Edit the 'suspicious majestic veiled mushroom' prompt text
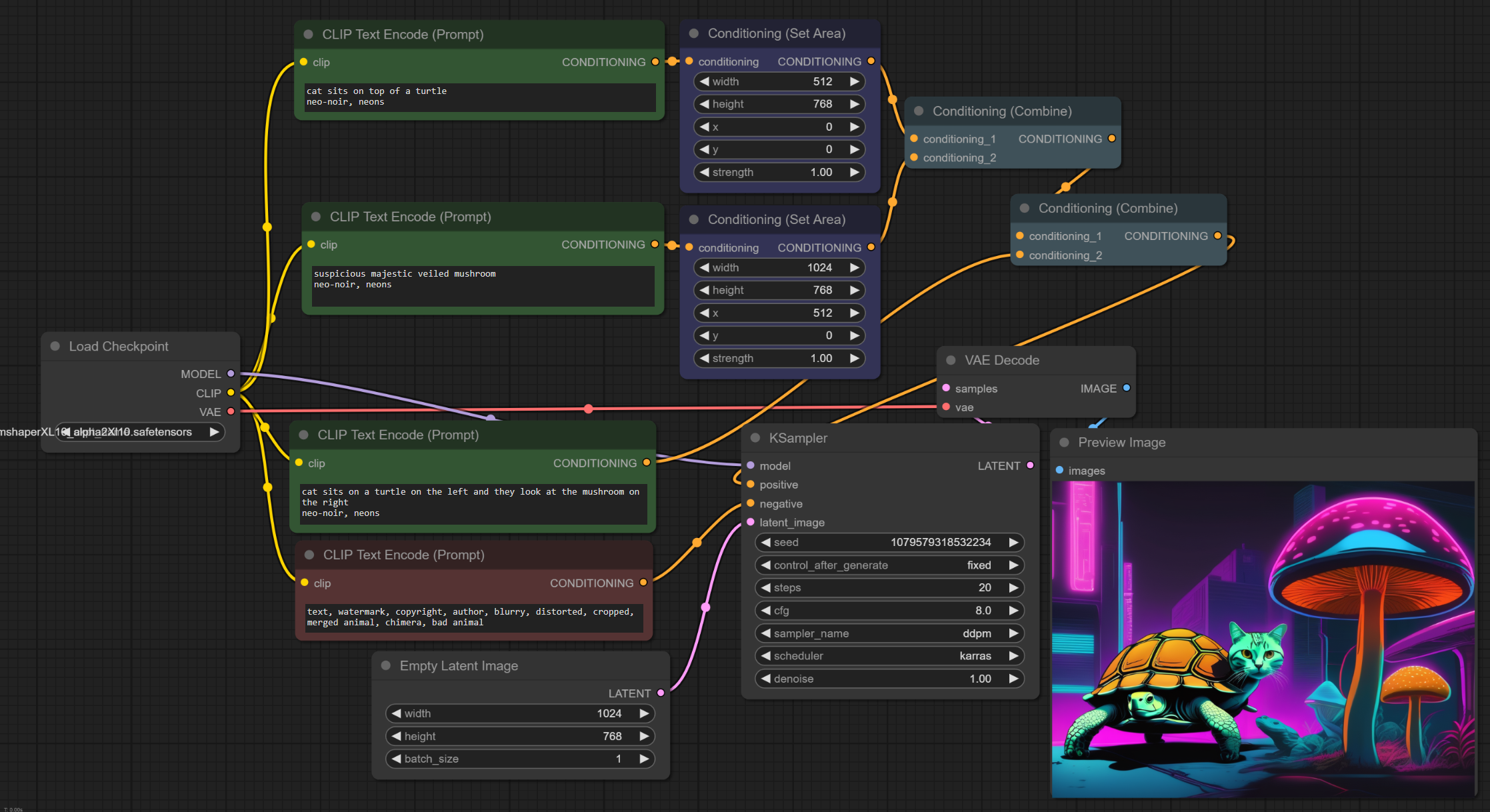This screenshot has height=812, width=1490. [483, 285]
